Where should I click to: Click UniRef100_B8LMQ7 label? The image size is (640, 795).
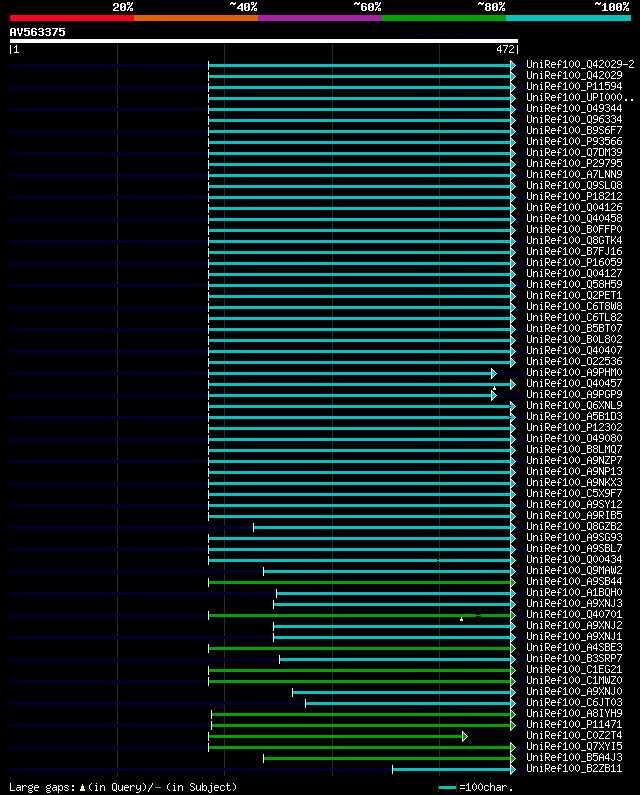574,450
